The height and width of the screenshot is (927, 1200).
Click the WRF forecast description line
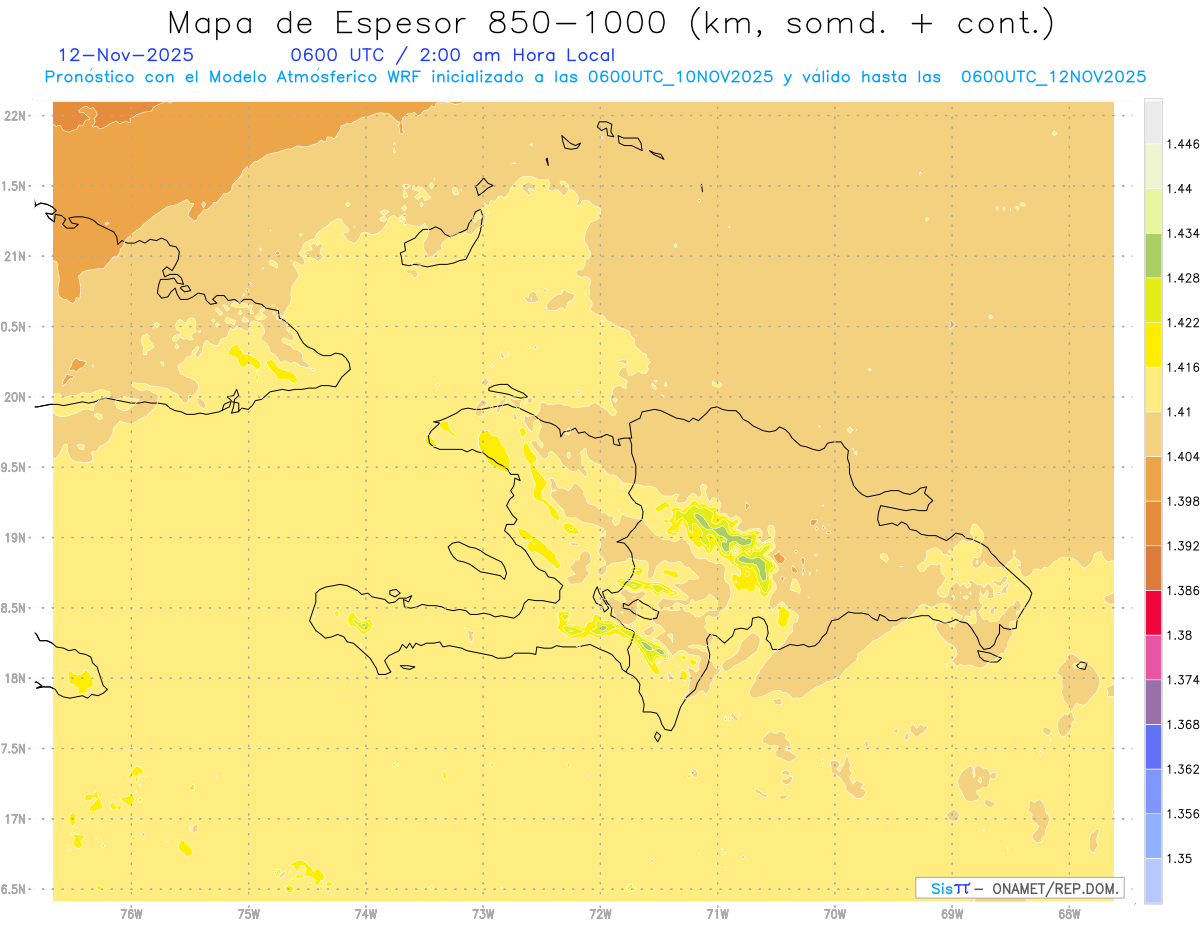595,77
